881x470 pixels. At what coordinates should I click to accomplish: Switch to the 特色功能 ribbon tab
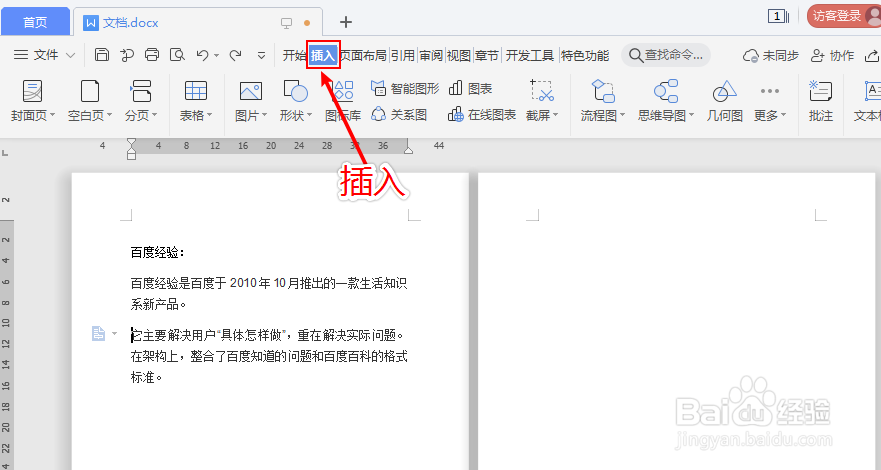[585, 55]
